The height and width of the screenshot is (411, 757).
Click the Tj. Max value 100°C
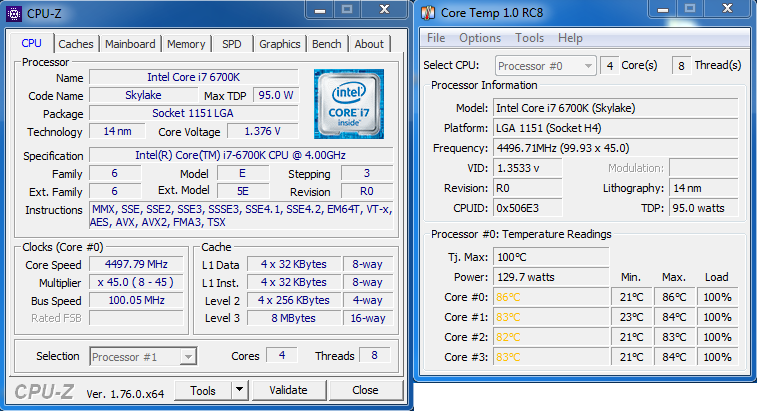551,257
